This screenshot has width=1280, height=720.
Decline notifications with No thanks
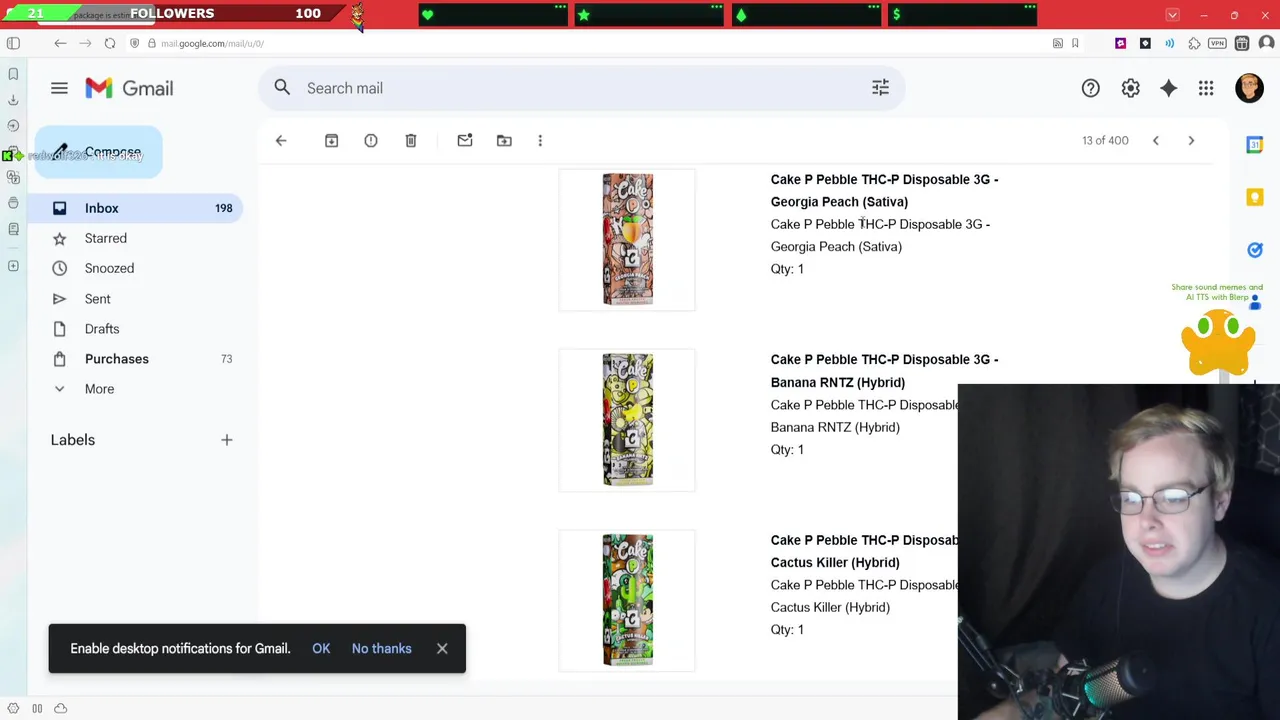click(x=381, y=648)
